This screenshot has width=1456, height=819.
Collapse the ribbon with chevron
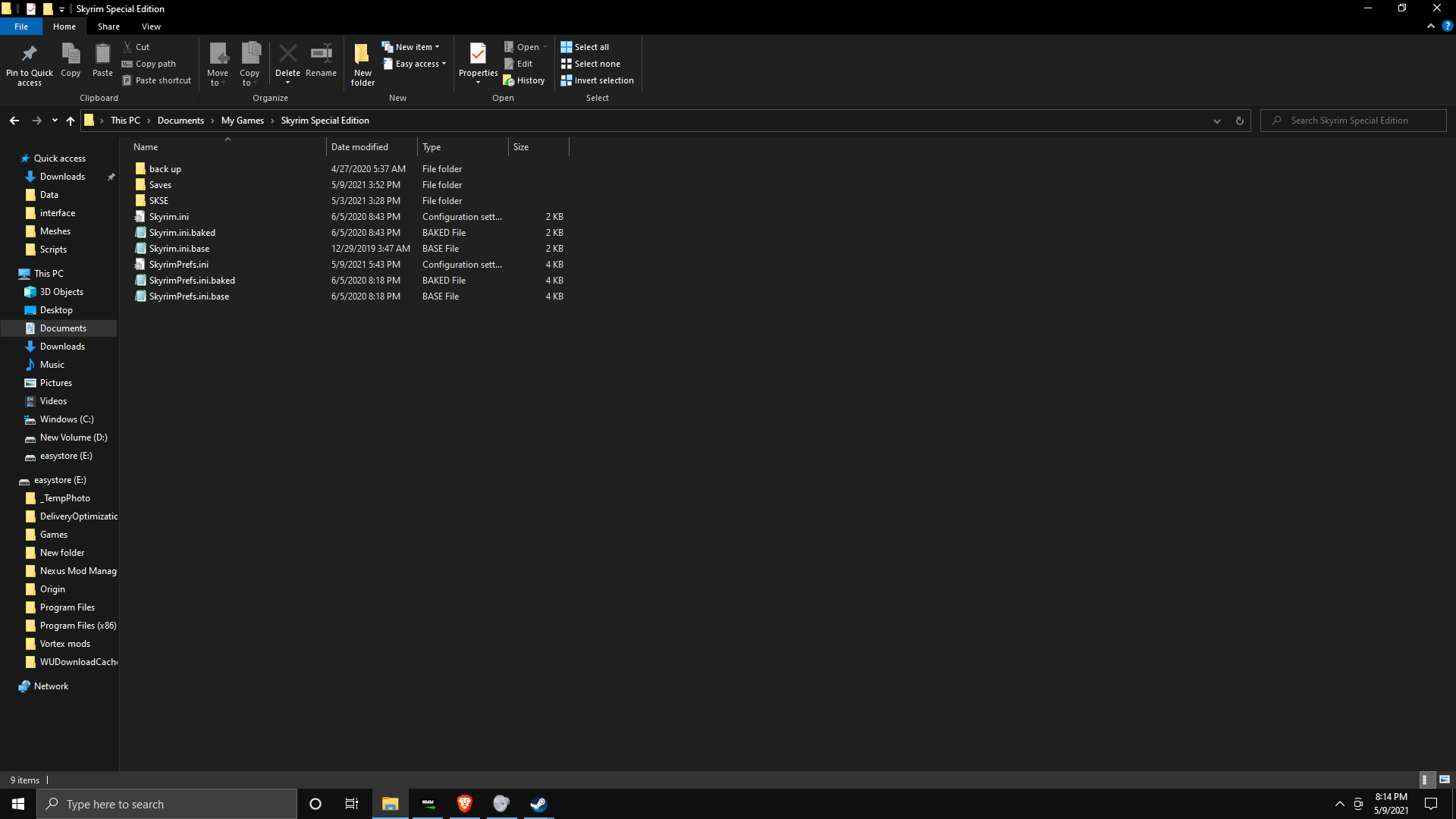1431,26
